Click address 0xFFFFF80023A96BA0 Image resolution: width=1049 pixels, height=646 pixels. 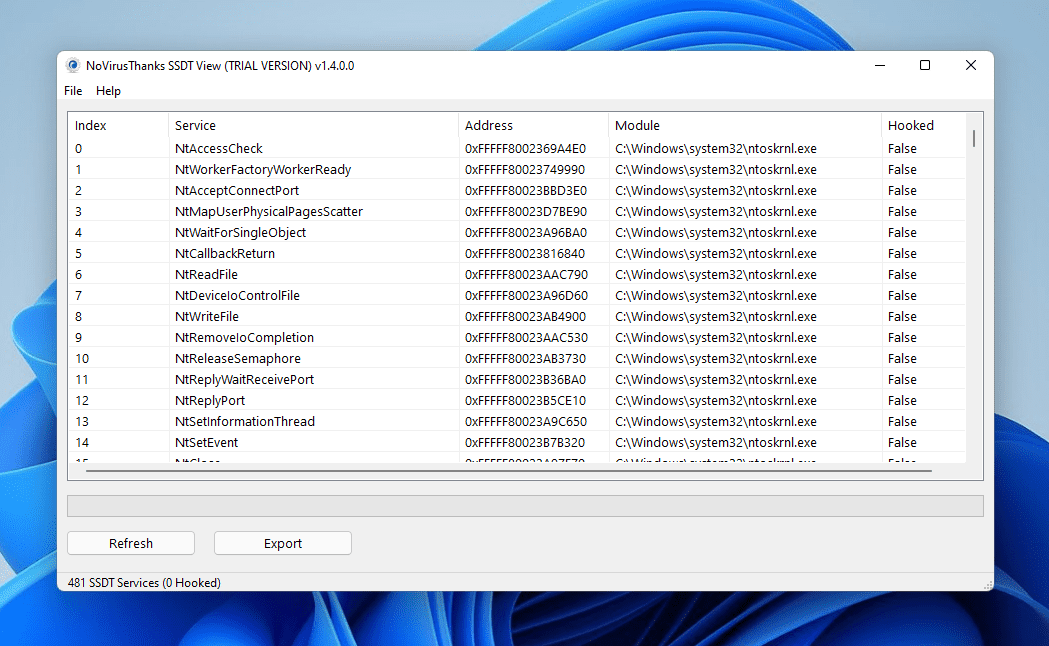coord(525,233)
